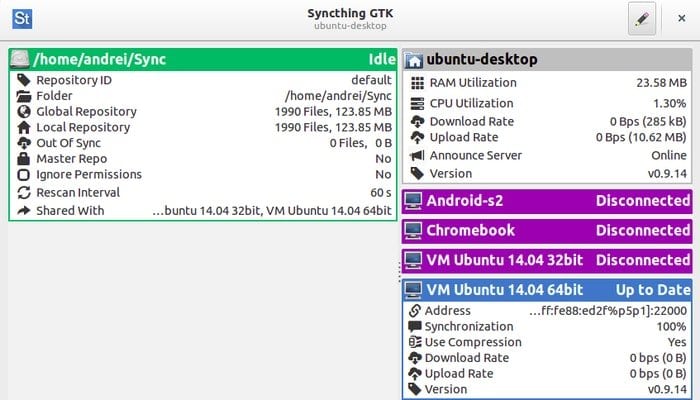The width and height of the screenshot is (700, 400).
Task: Select the address '...ff:fe88:ed2f%p5p1]:22000' text
Action: (x=608, y=311)
